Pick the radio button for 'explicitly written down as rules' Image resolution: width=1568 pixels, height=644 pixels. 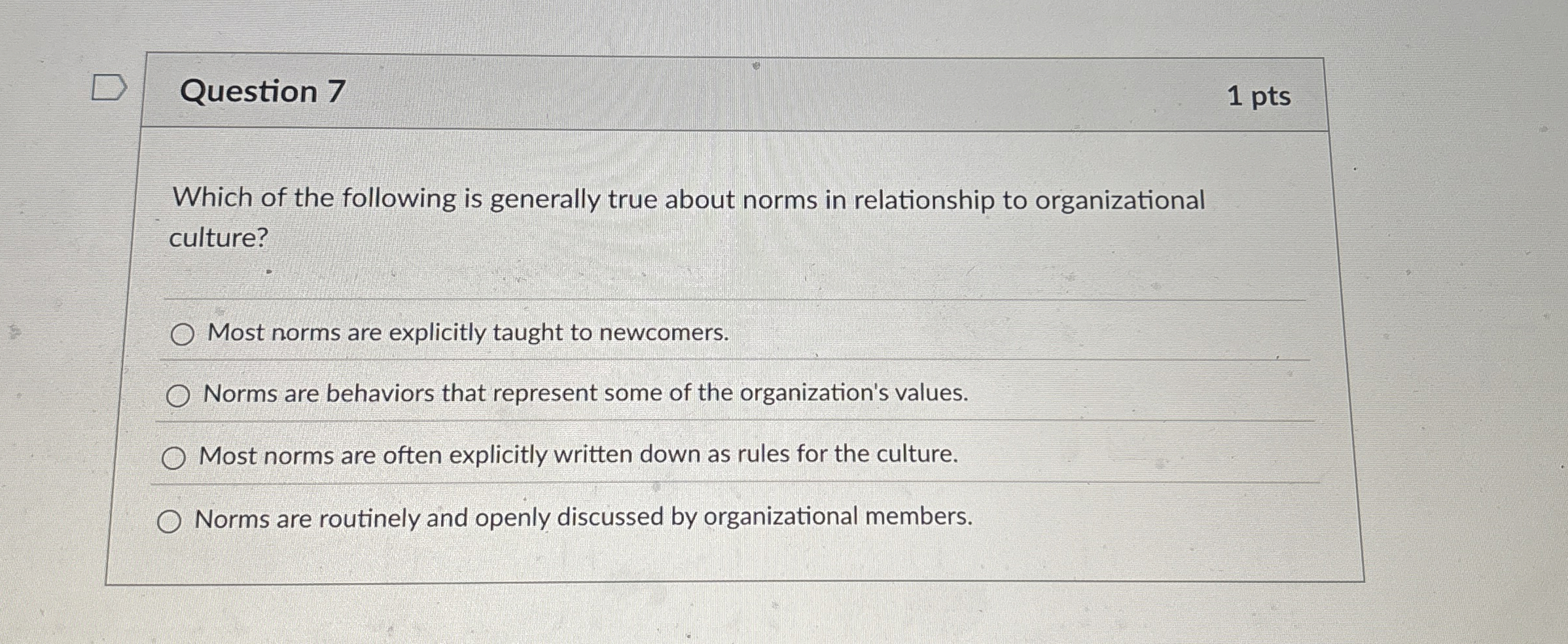click(x=173, y=457)
